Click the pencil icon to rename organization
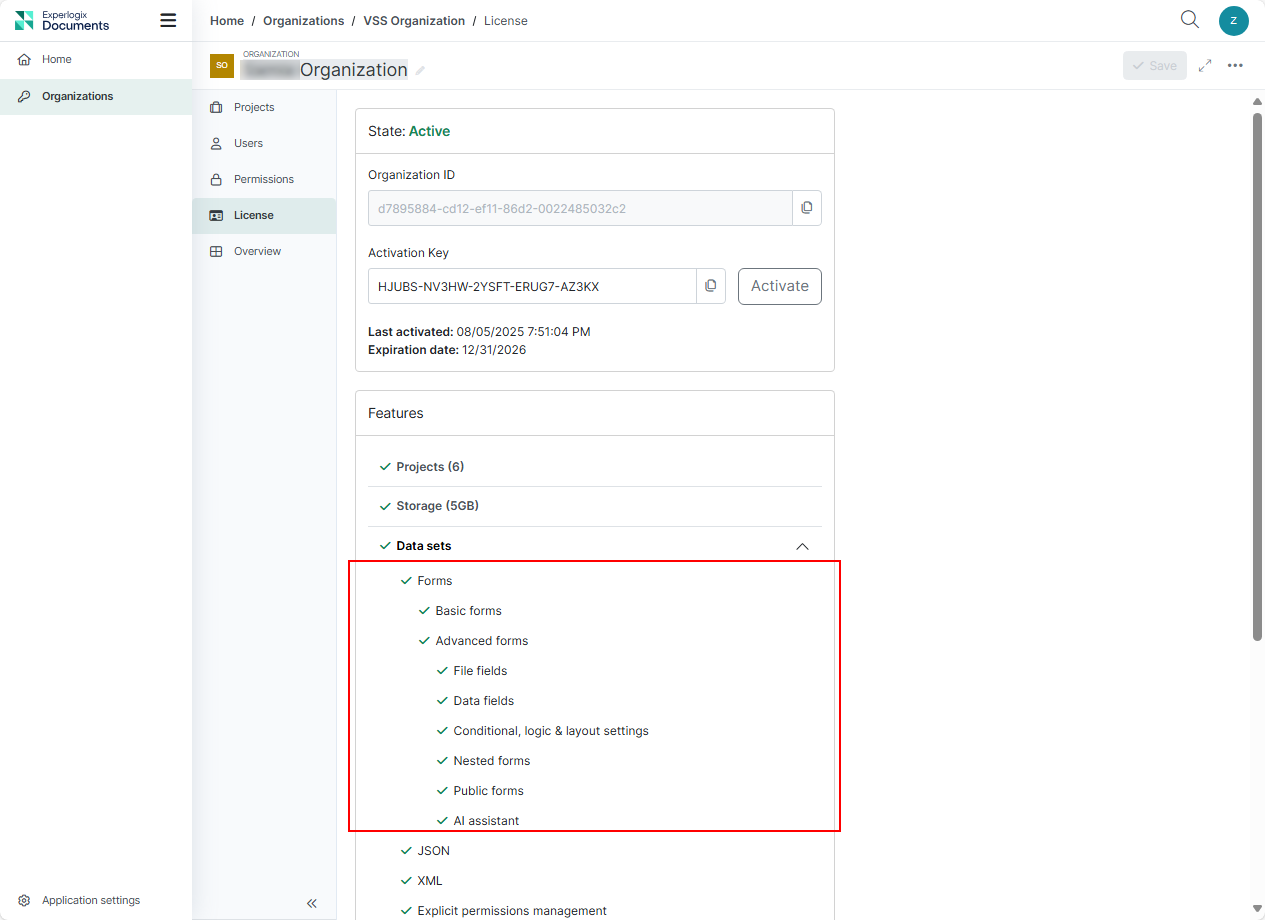Screen dimensions: 1265x920 point(421,71)
